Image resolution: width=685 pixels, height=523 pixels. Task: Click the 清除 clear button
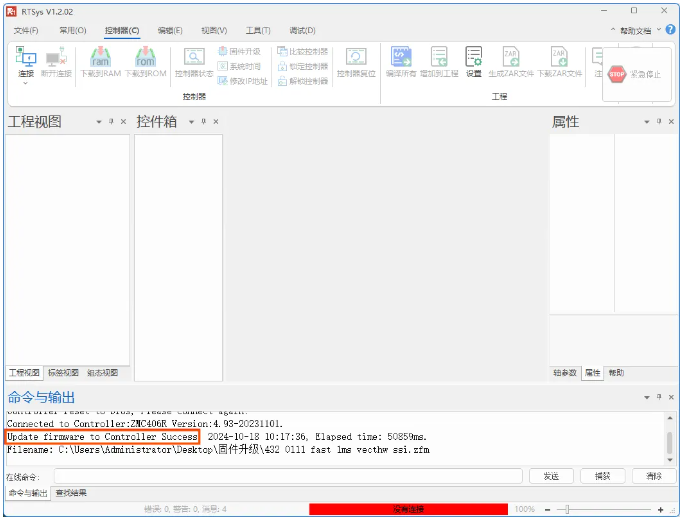coord(654,476)
